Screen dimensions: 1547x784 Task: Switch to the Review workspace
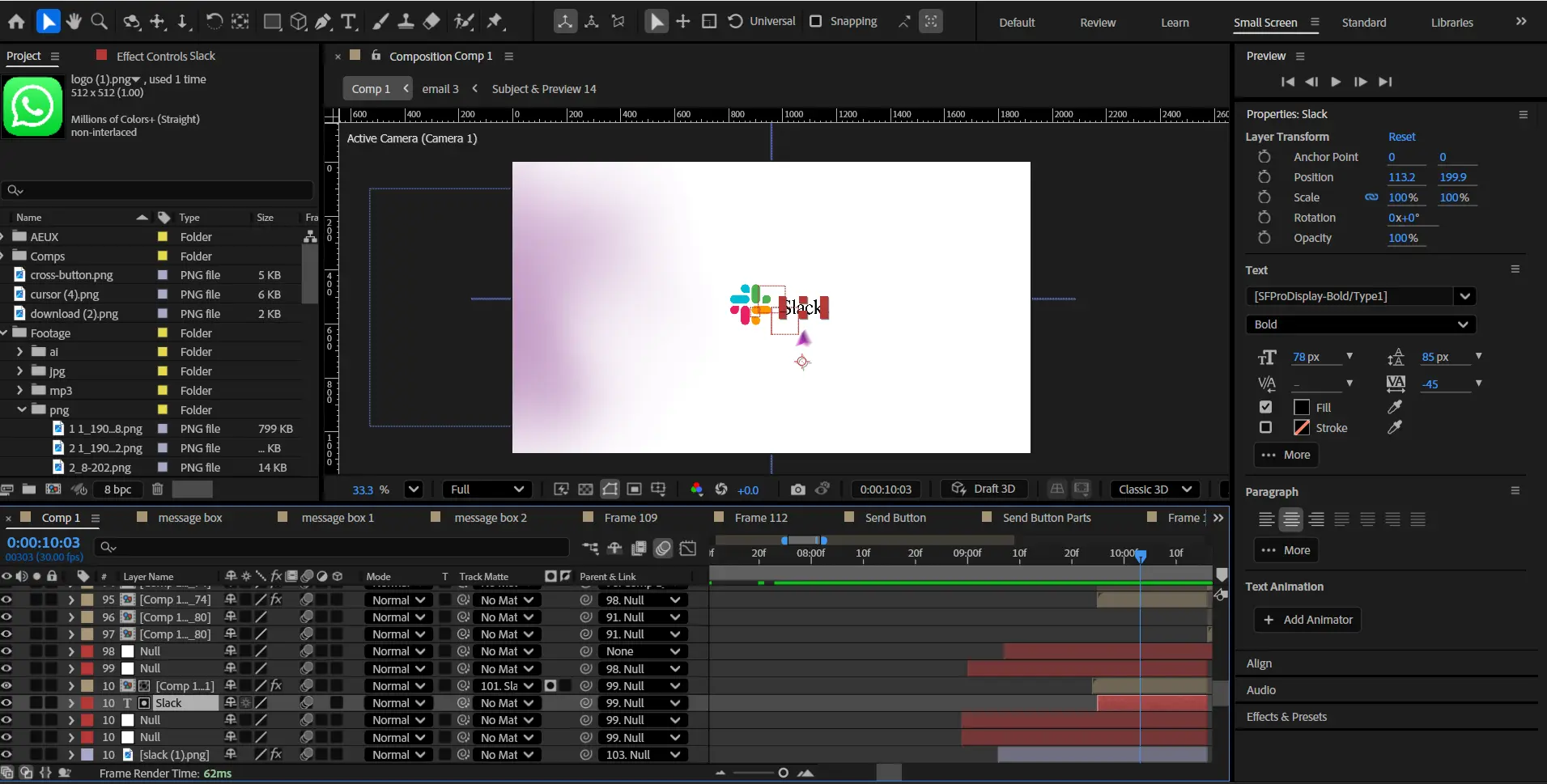pos(1098,23)
